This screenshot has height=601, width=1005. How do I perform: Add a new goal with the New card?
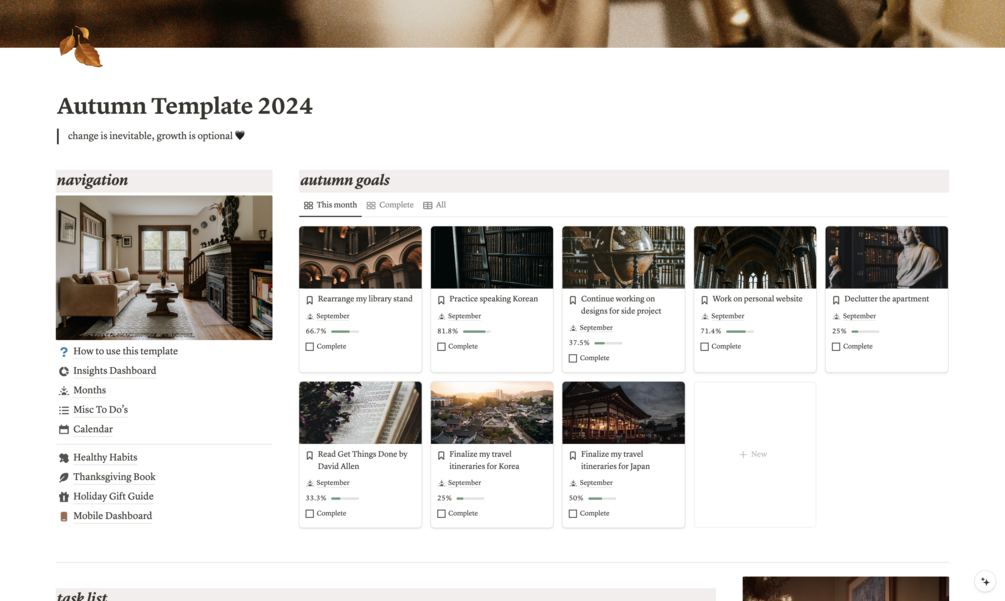[x=754, y=454]
